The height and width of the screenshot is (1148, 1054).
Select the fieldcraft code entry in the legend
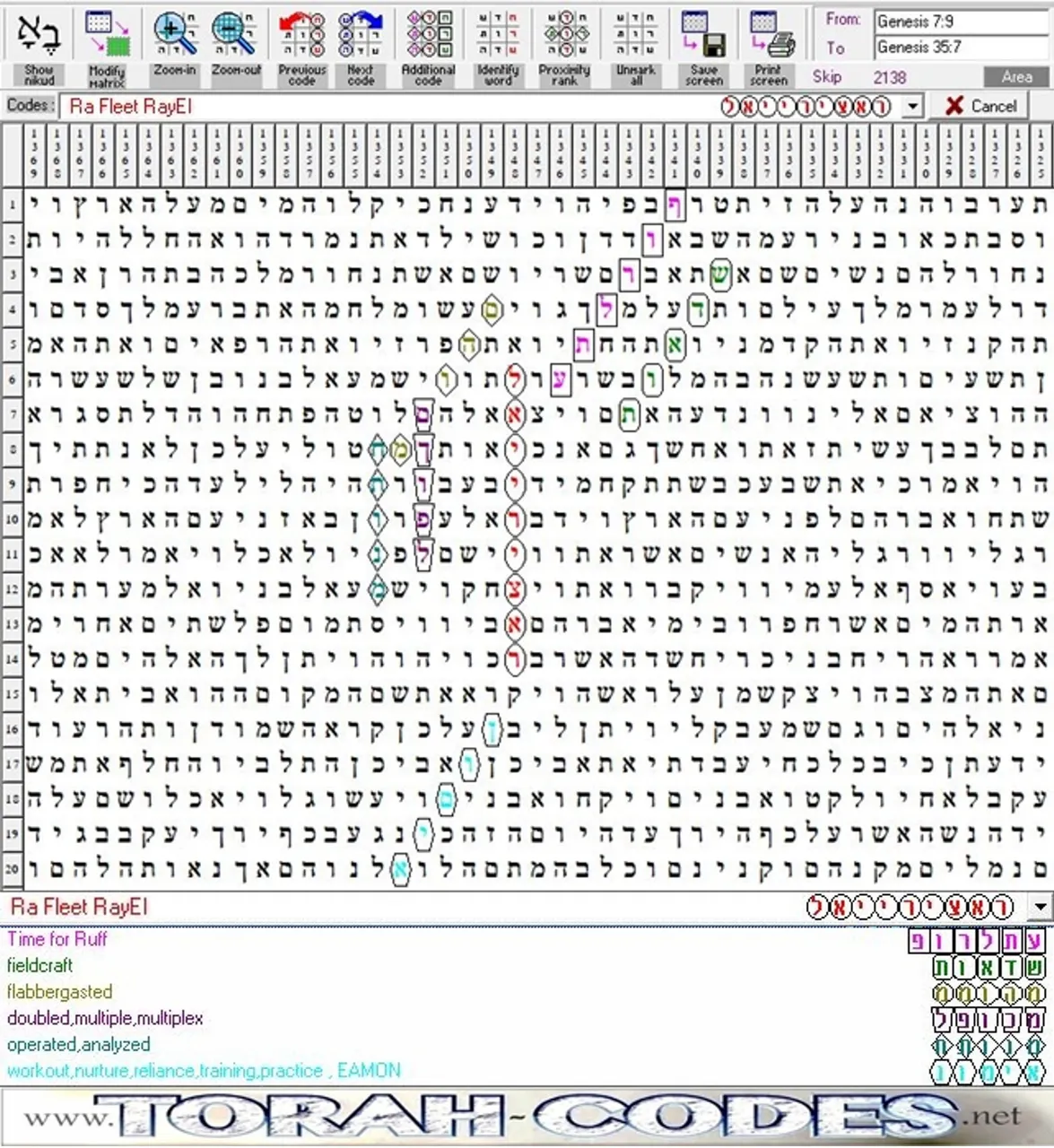tap(39, 966)
